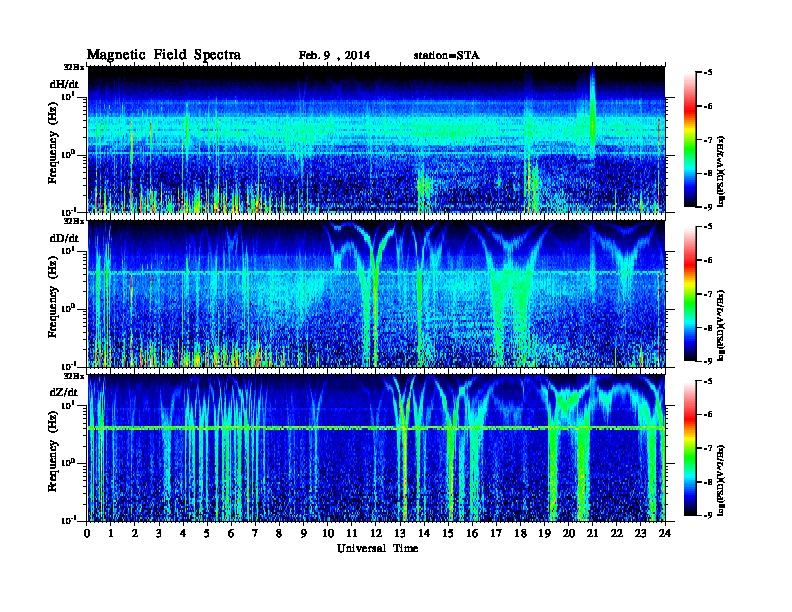Click the hour "7" tick label on time axis
792x612 pixels.
256,533
